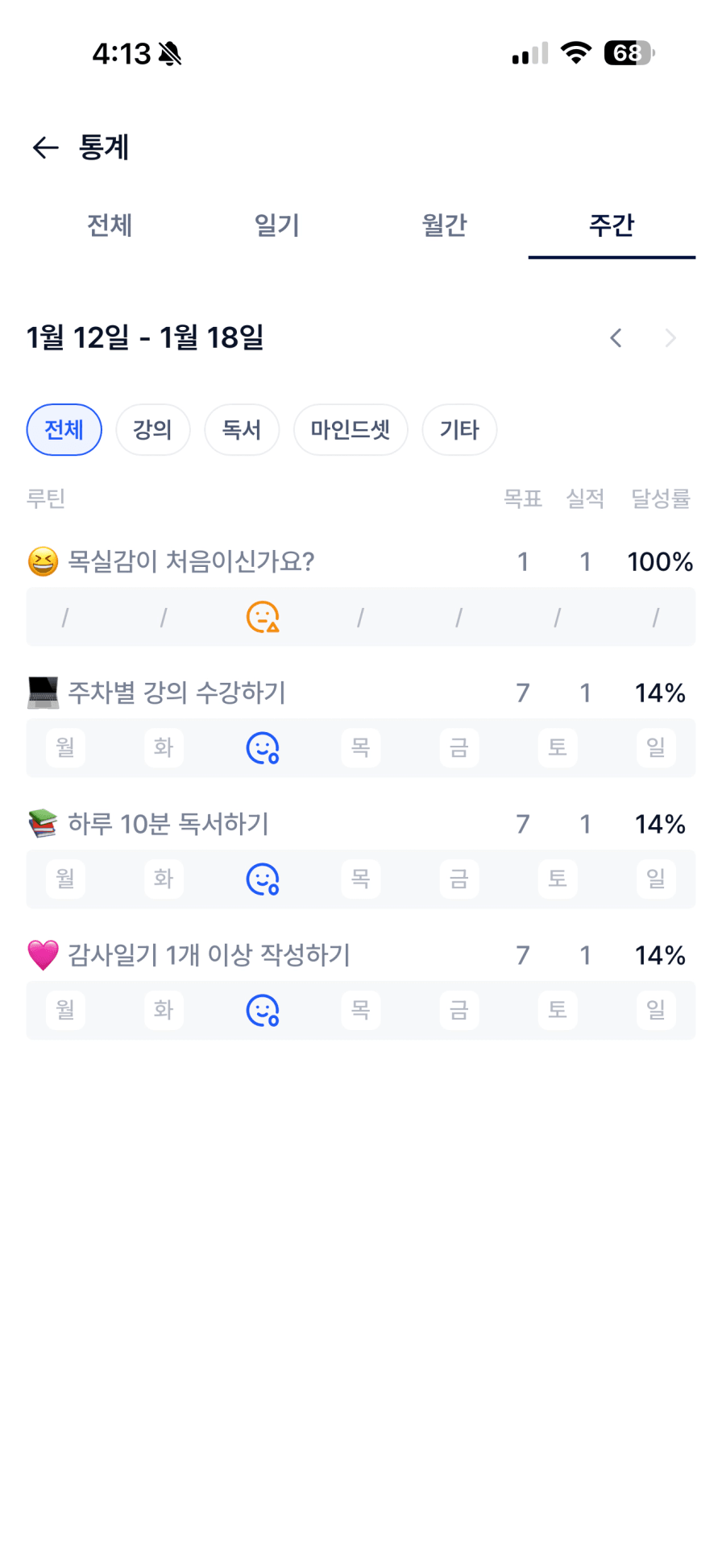Image resolution: width=722 pixels, height=1568 pixels.
Task: Go to next week with right chevron
Action: 670,338
